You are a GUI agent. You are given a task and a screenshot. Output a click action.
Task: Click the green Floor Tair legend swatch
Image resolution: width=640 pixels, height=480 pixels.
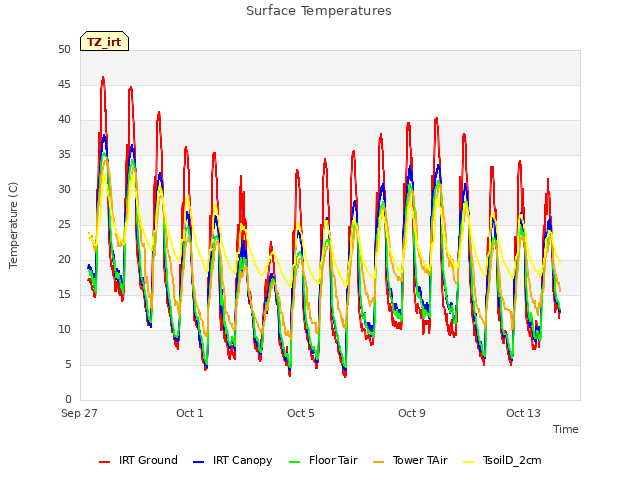point(294,462)
